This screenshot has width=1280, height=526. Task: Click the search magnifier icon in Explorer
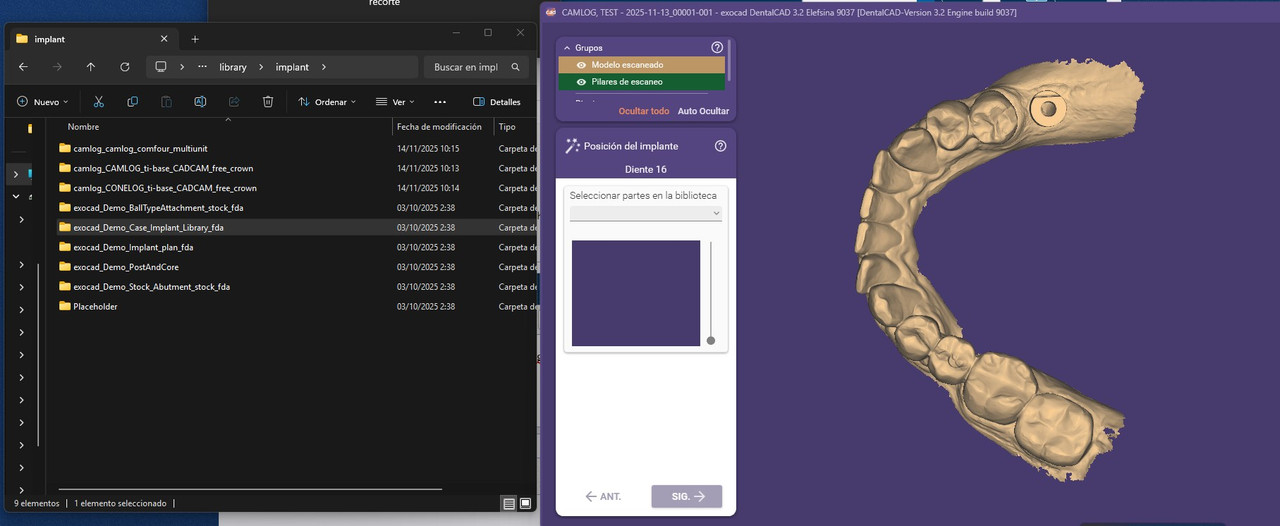click(516, 67)
